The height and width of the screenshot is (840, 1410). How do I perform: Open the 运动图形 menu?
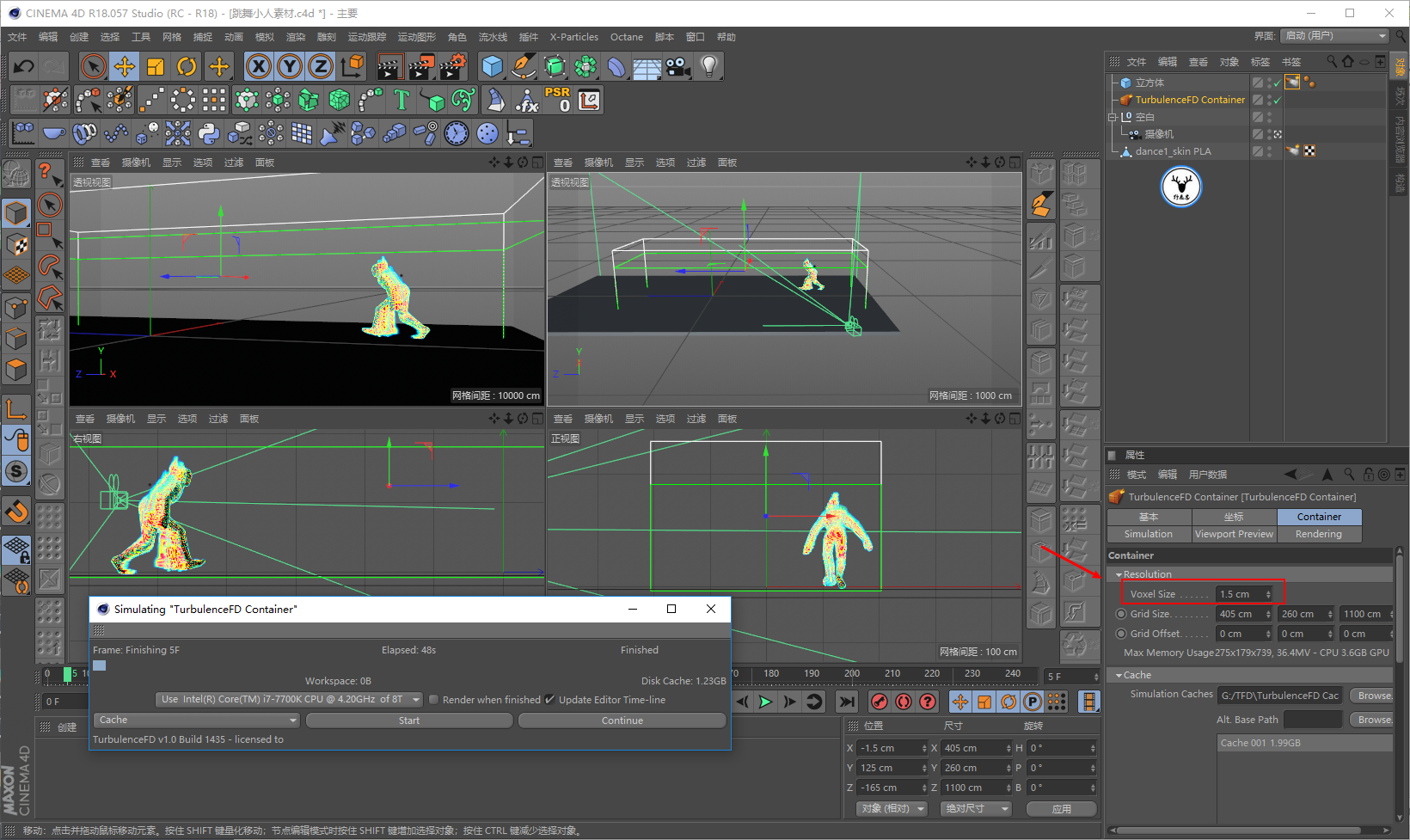[x=417, y=37]
